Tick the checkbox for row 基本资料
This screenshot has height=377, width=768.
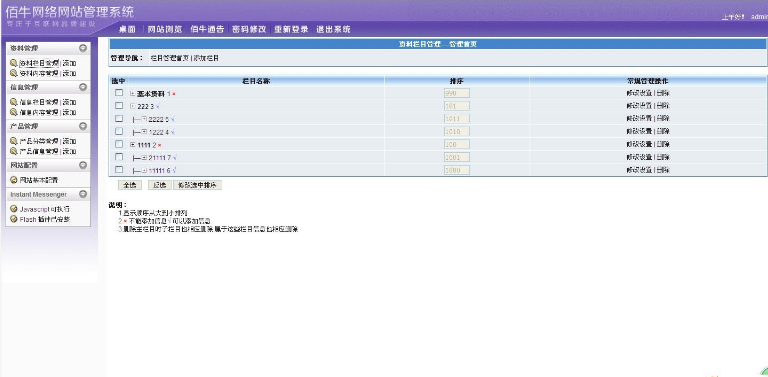point(119,93)
